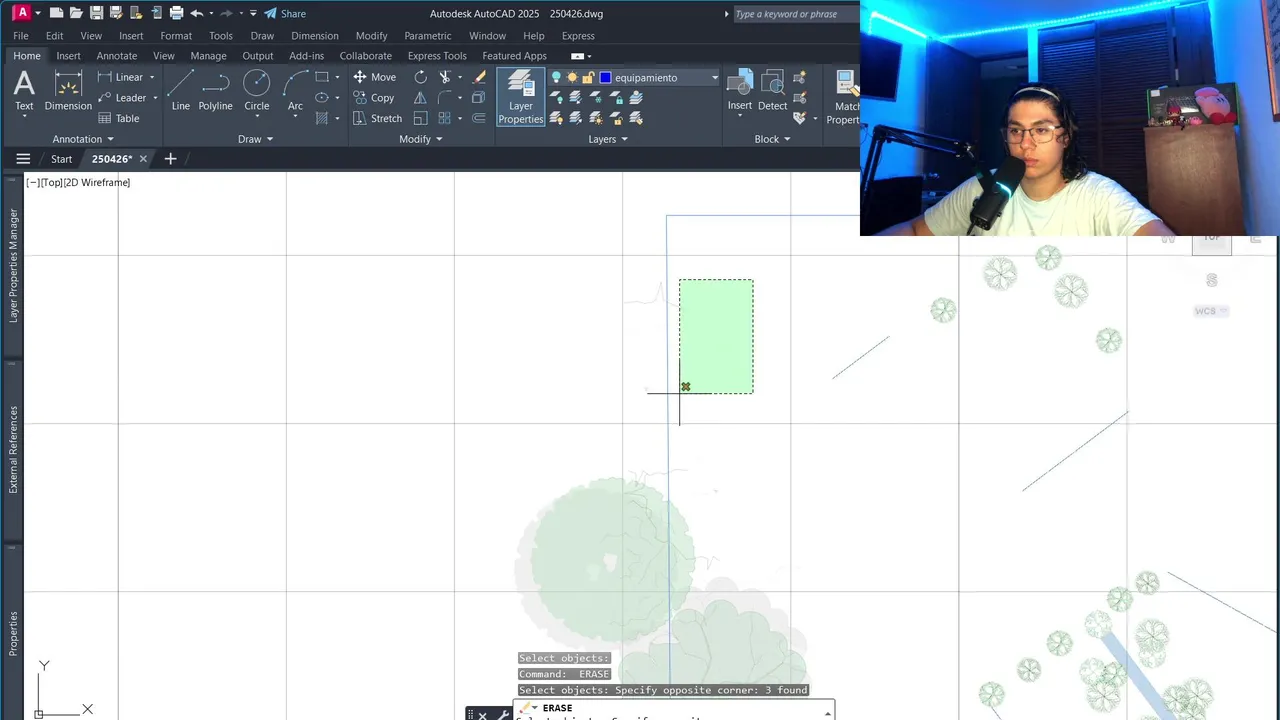Open Layer Properties manager button
Screen dimensions: 1280x720
click(x=521, y=97)
